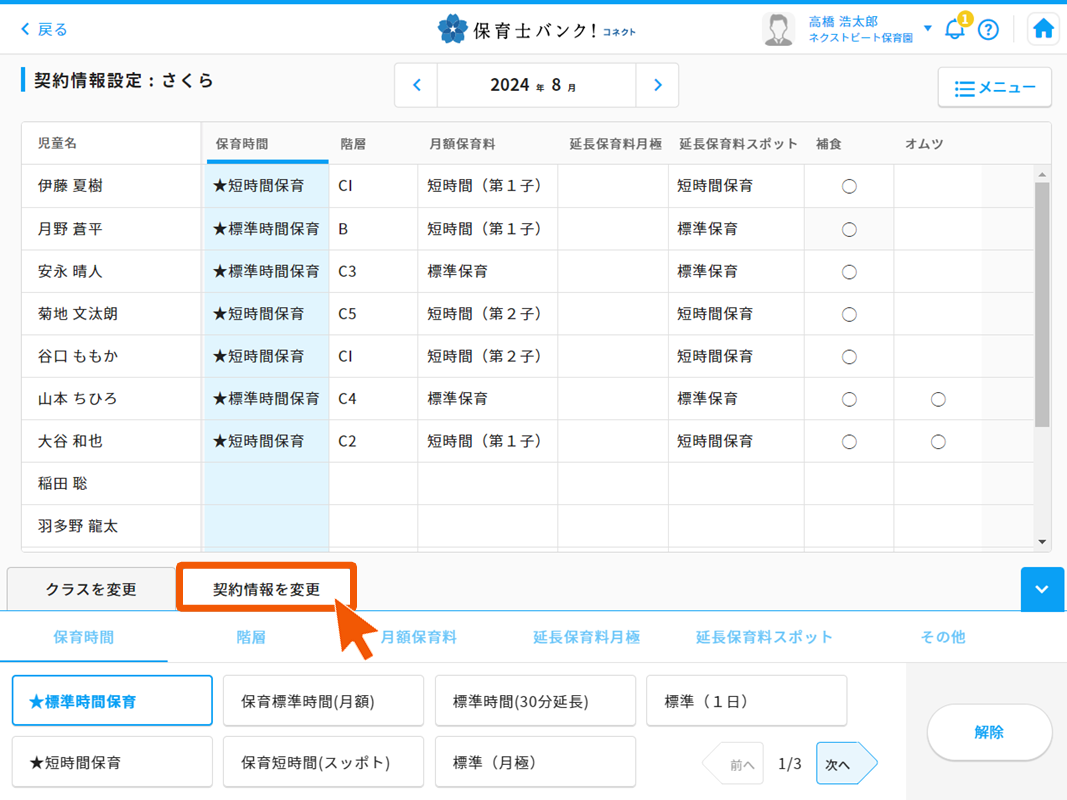Toggle 補食 circle for 伊藤 夏樹

pyautogui.click(x=849, y=187)
